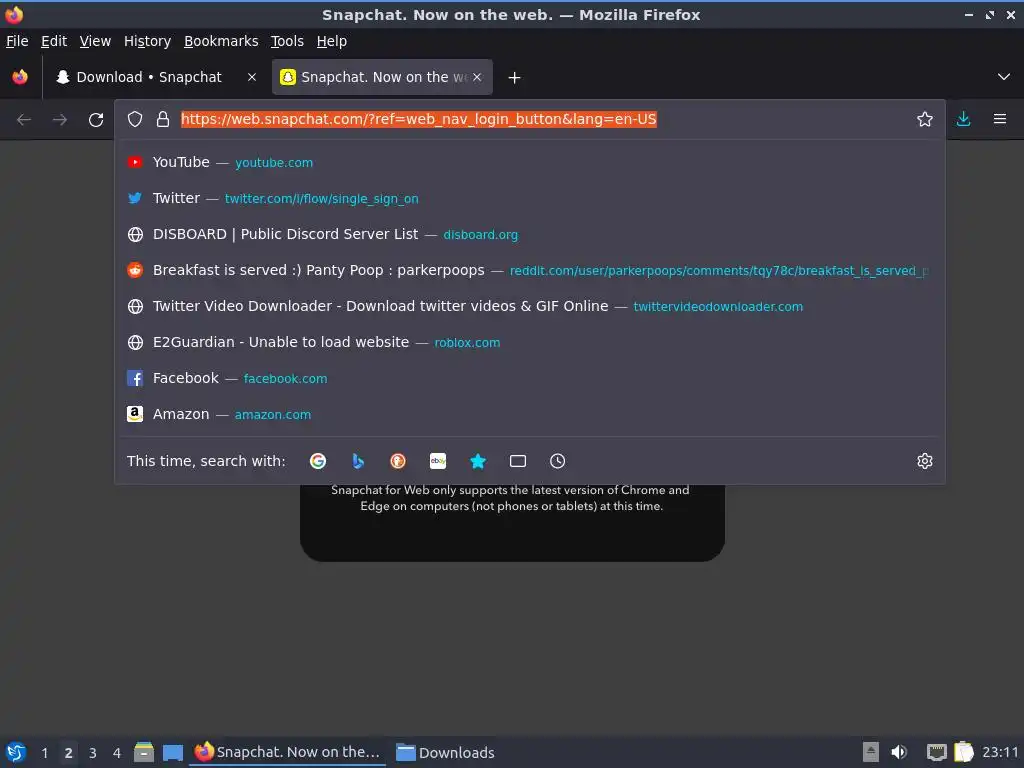Search in History clock icon

(558, 461)
